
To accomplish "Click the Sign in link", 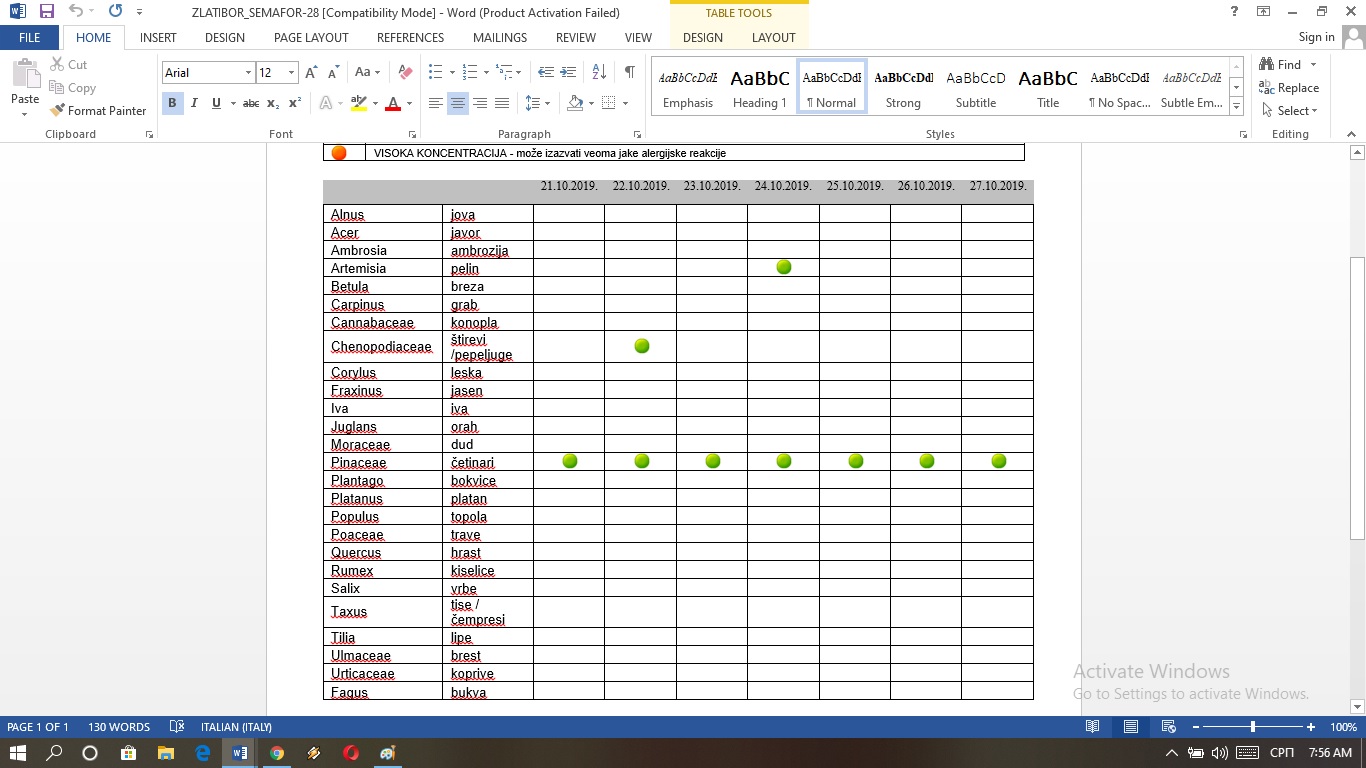I will [x=1316, y=37].
